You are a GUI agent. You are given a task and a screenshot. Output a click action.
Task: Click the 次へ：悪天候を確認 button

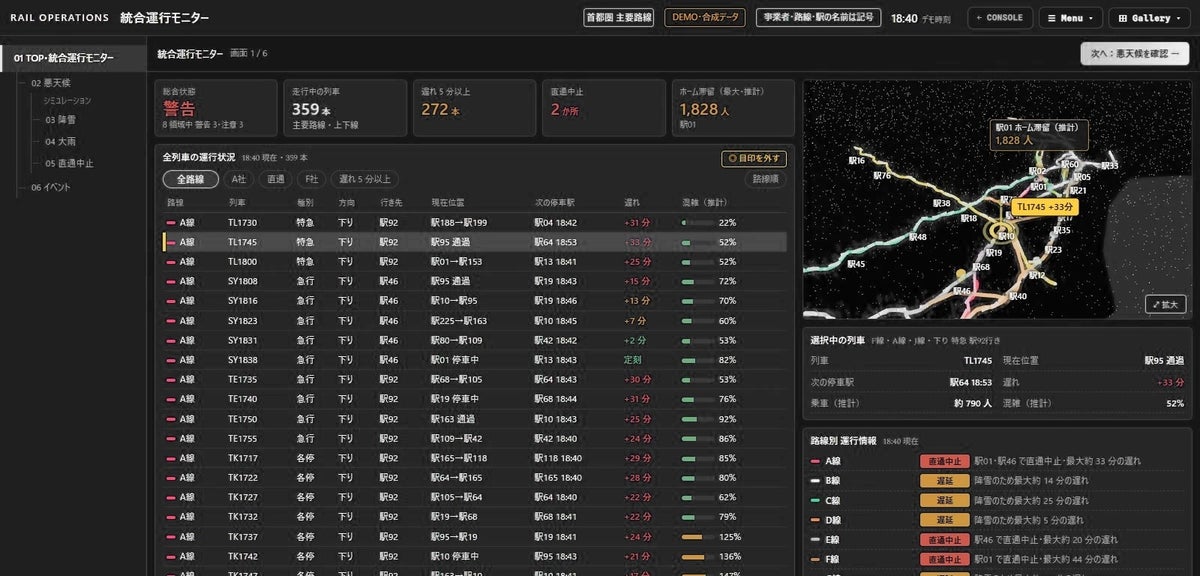point(1135,54)
